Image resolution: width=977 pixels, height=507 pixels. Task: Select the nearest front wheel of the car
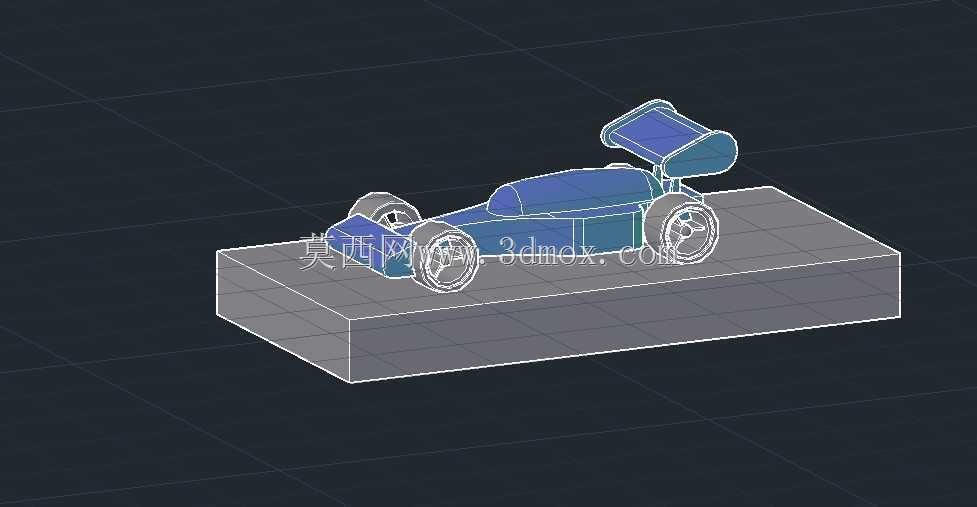(x=445, y=256)
